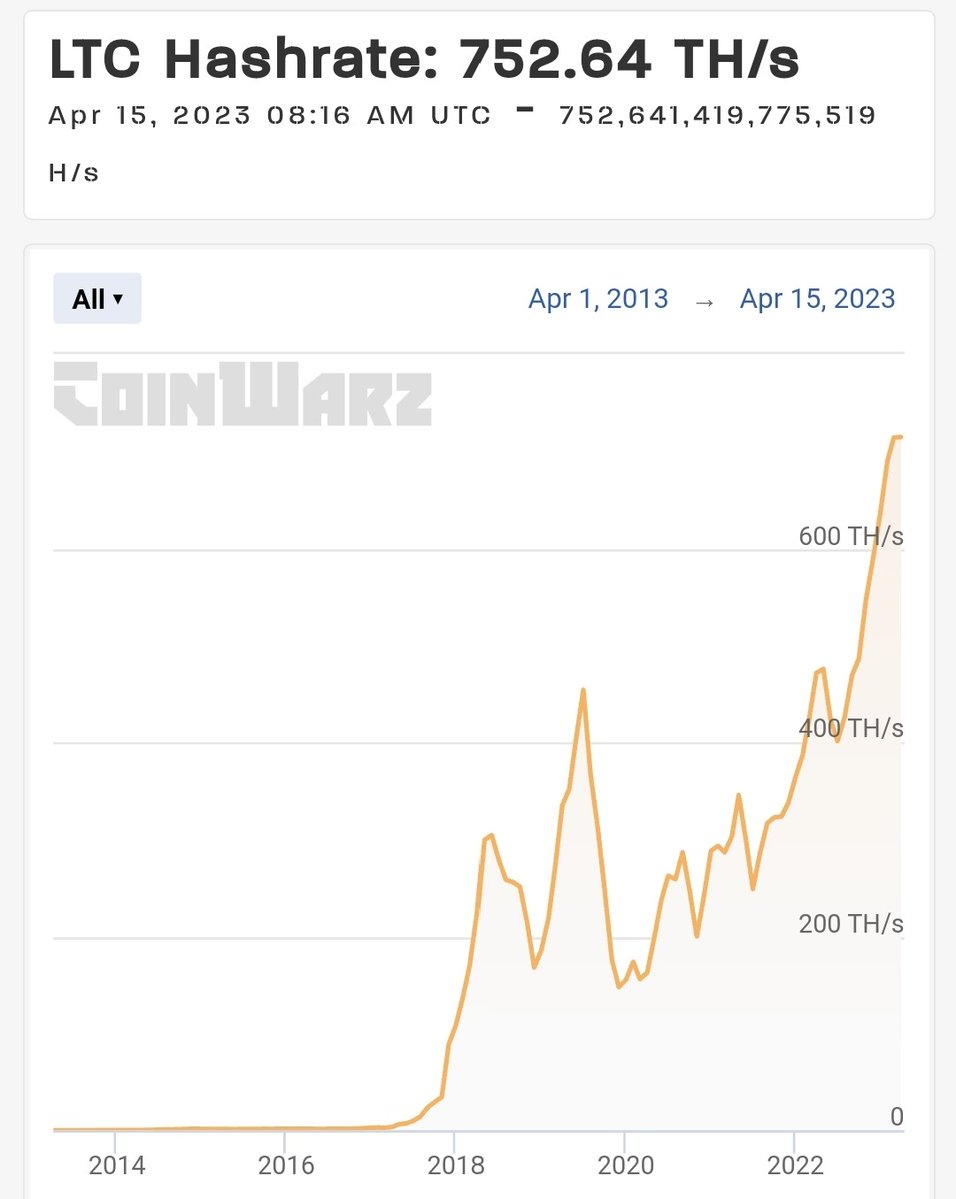Select the Apr 1, 2013 start date
The width and height of the screenshot is (956, 1199).
pos(598,298)
